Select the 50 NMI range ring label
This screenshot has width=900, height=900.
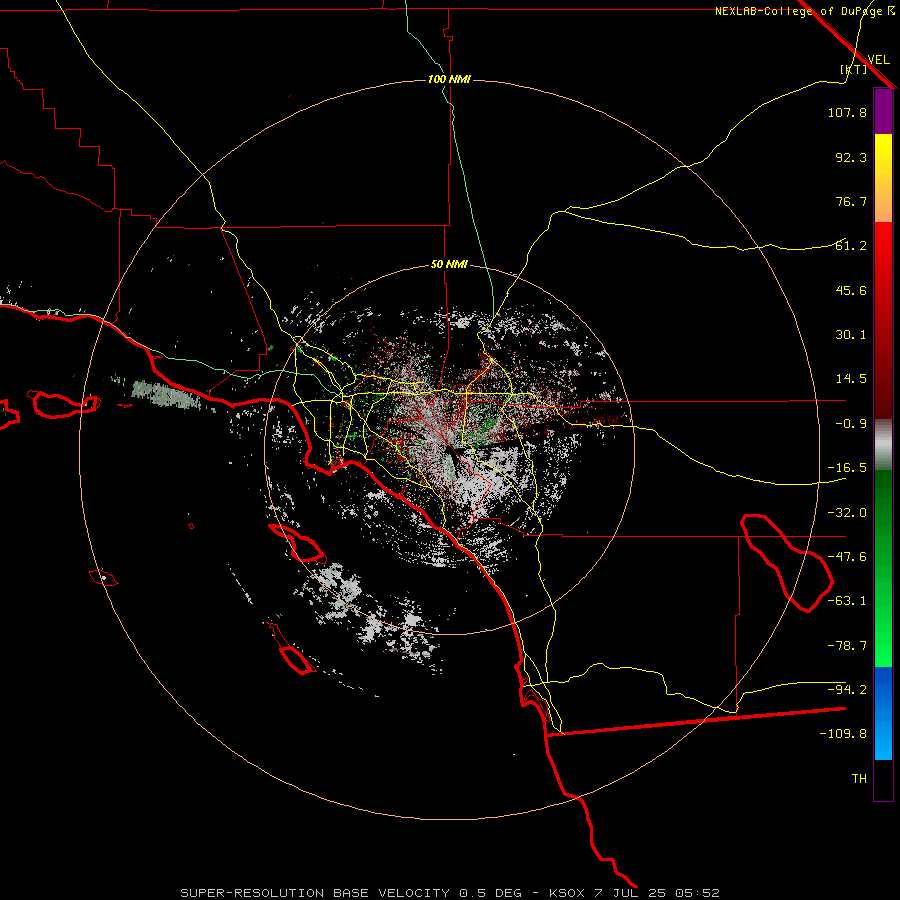pos(449,264)
